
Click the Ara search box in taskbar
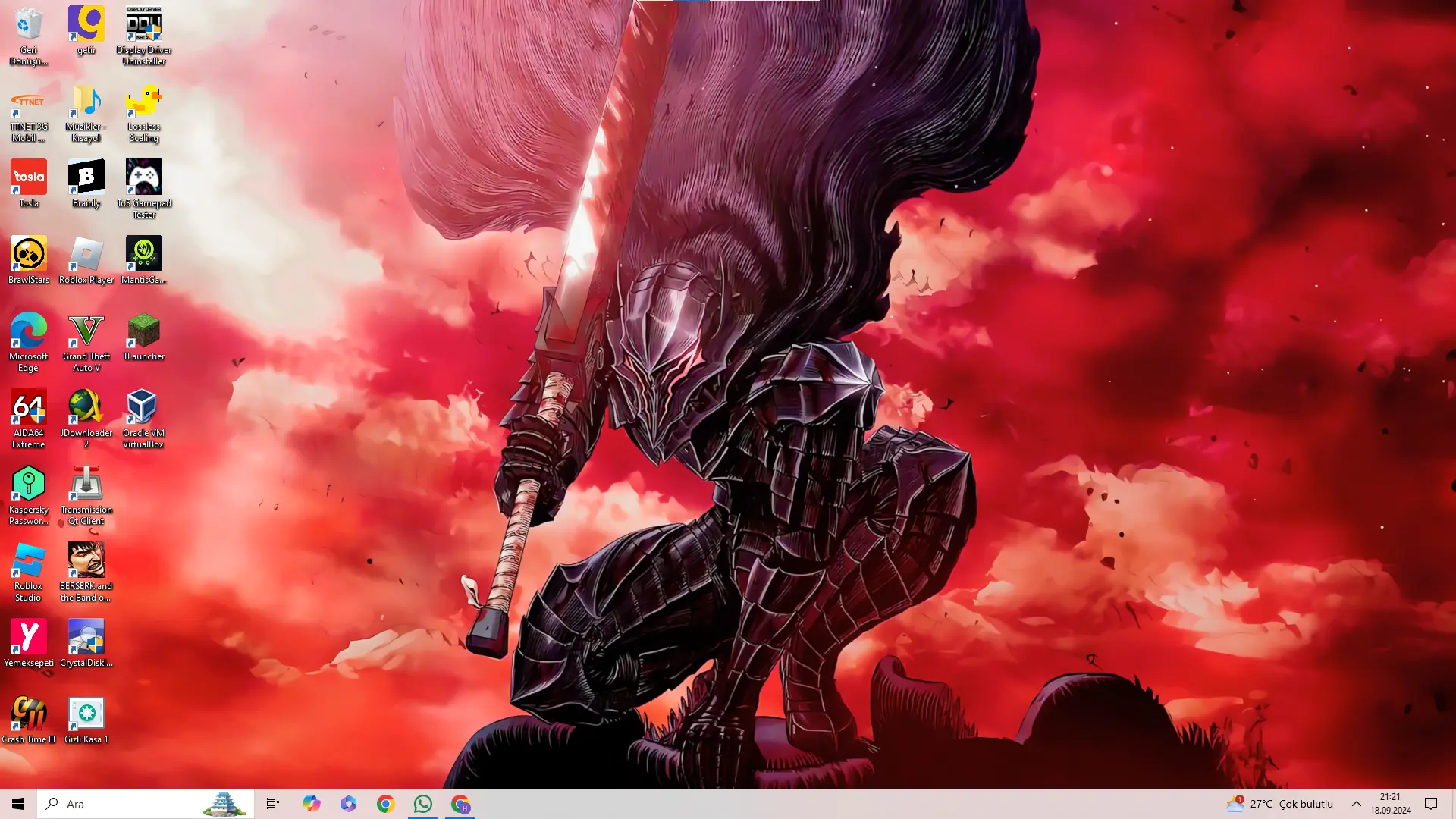(146, 804)
